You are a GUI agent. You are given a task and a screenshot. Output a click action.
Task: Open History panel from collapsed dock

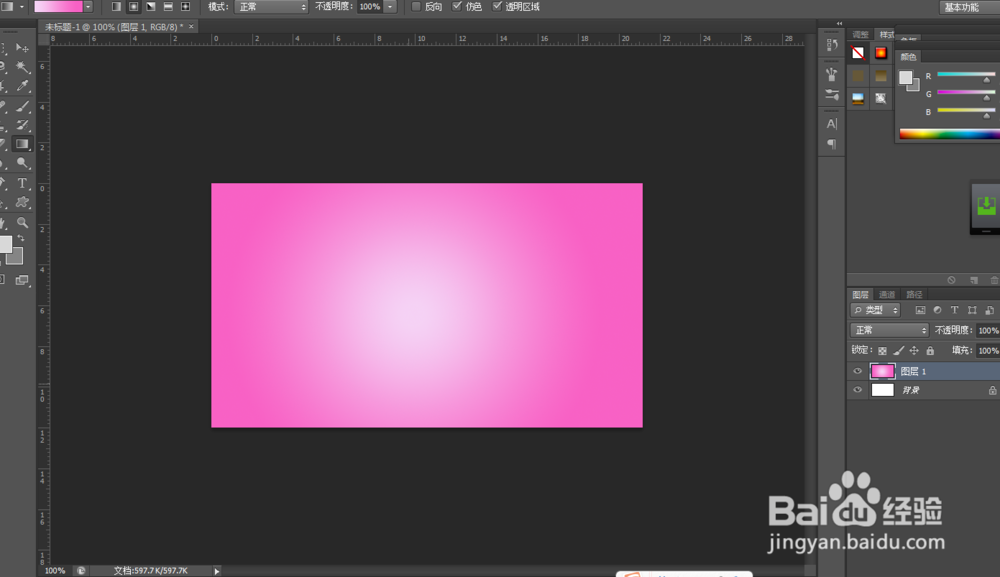pyautogui.click(x=832, y=45)
